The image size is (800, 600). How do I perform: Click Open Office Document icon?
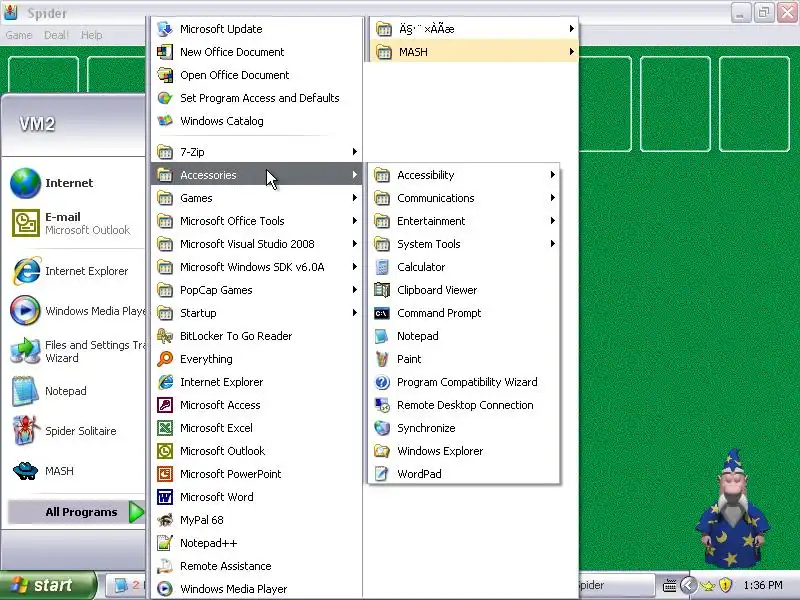(165, 75)
